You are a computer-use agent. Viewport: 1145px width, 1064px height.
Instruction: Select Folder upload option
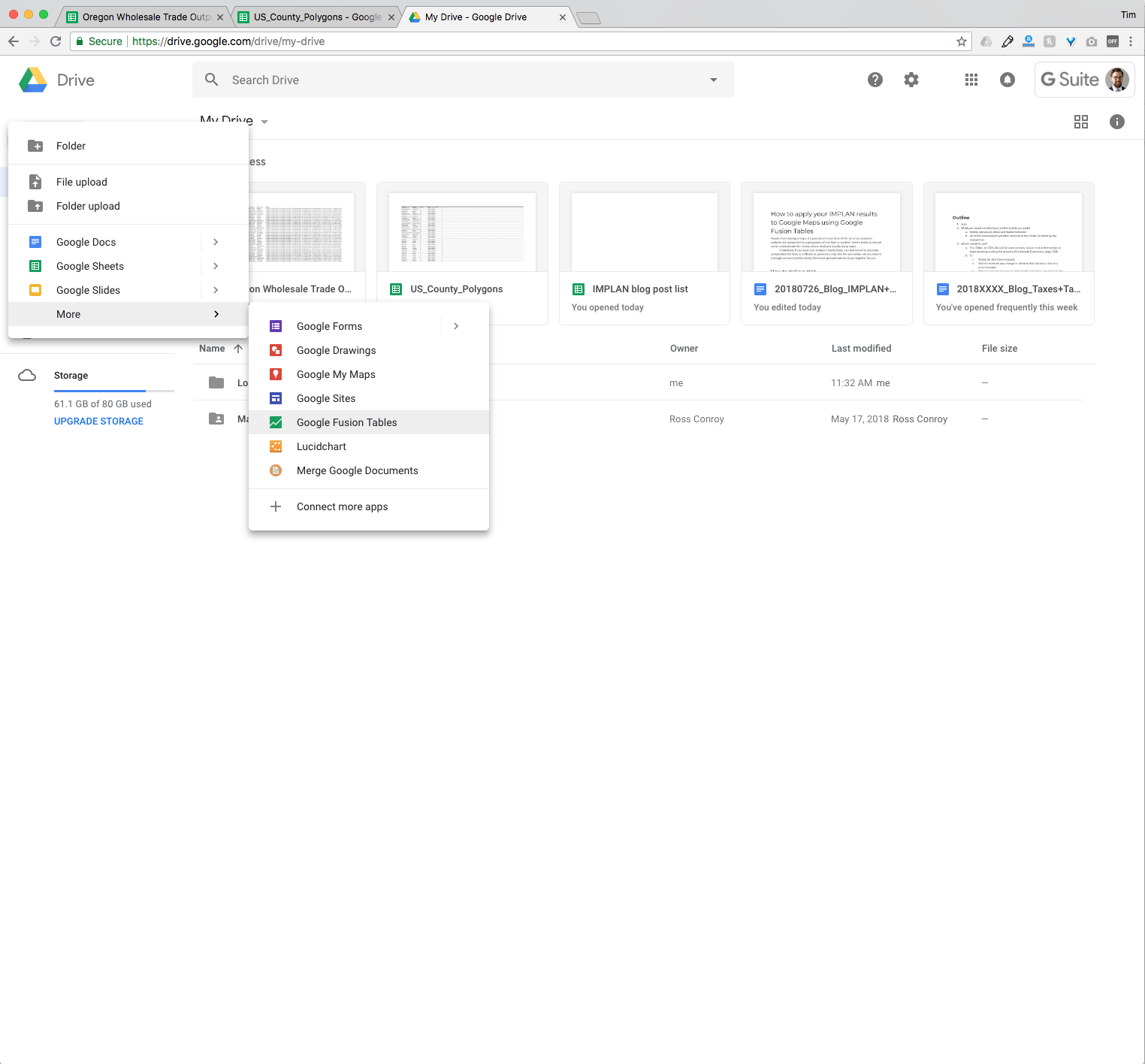click(128, 206)
